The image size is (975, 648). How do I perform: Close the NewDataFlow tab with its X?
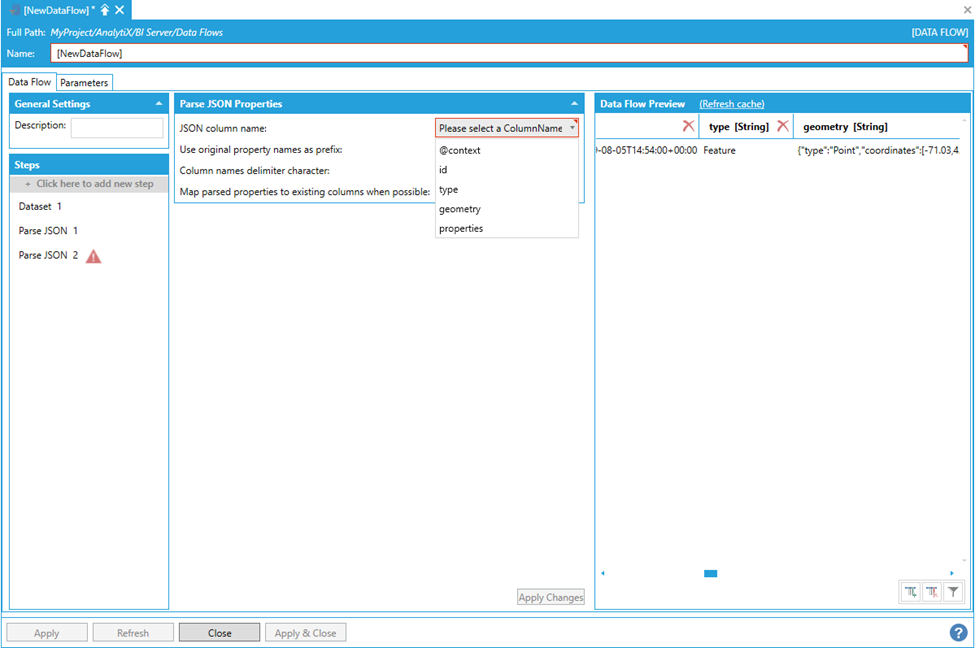click(x=120, y=10)
